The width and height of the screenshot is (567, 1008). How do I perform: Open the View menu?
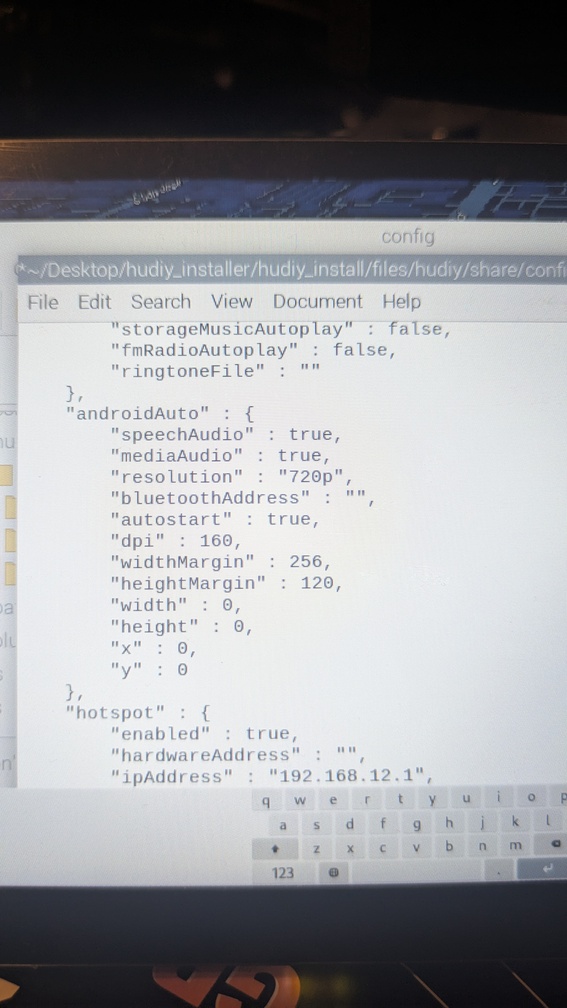(231, 302)
